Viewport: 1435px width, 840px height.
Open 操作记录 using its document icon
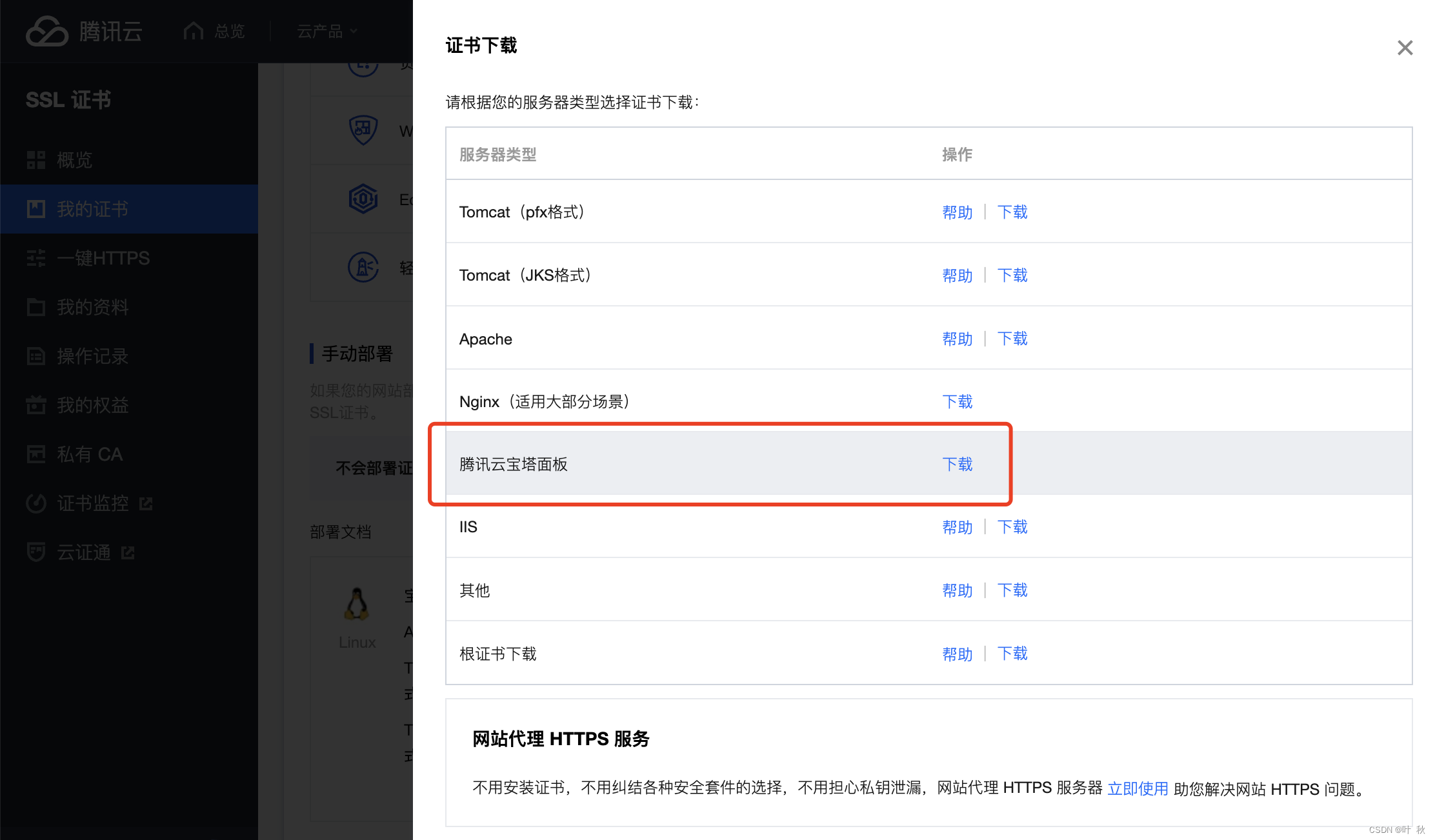pyautogui.click(x=36, y=355)
